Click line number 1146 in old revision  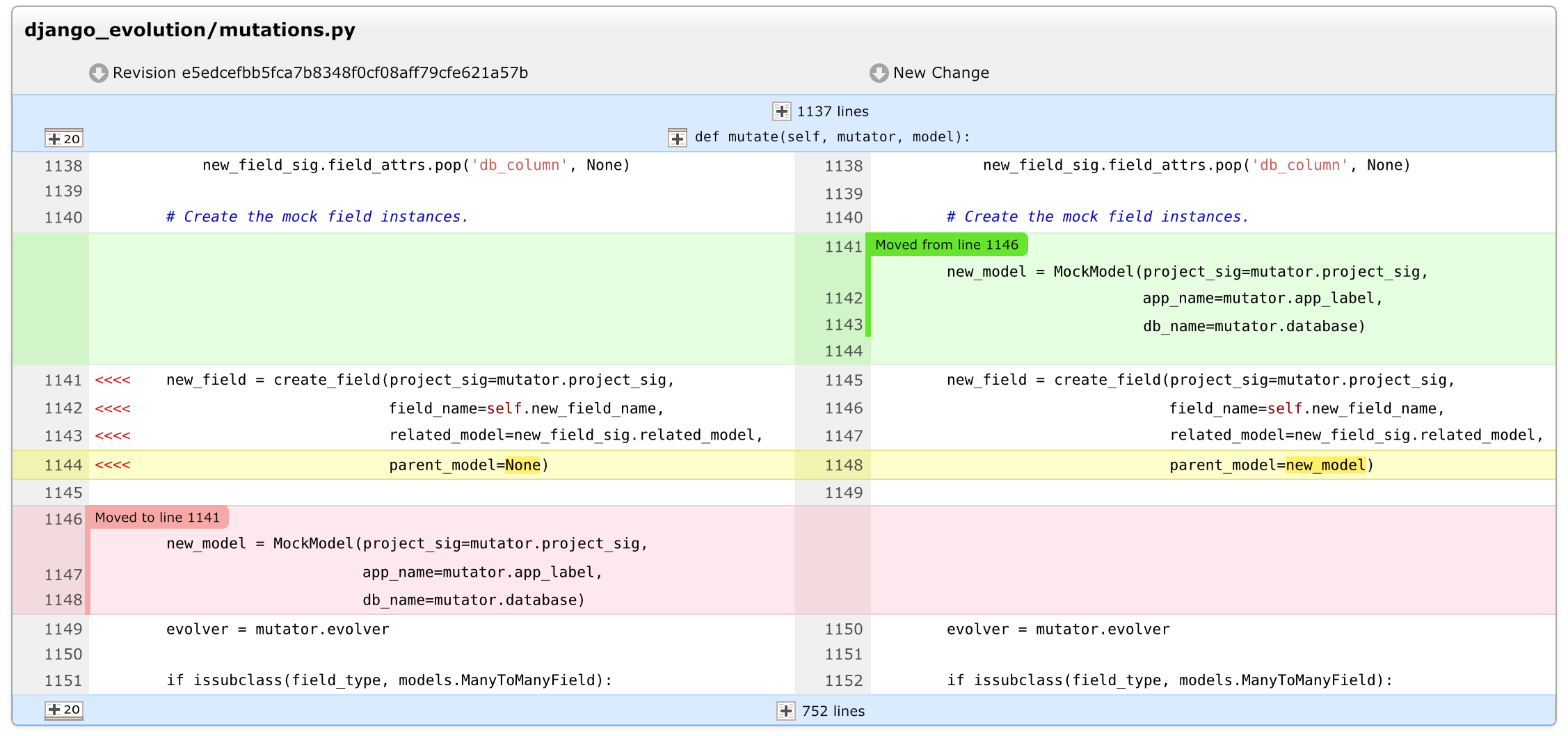(x=64, y=519)
